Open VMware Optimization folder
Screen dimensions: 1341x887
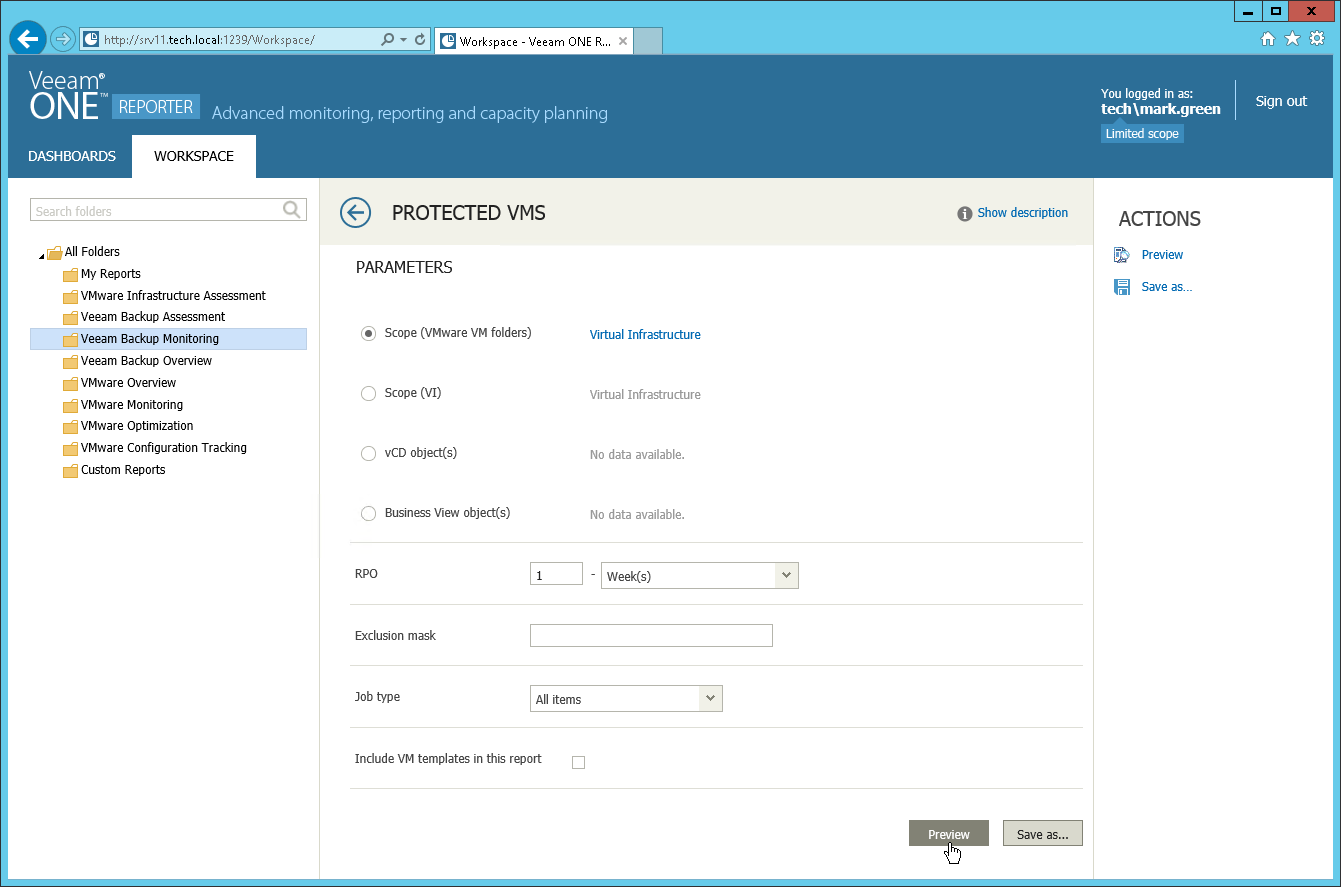coord(137,426)
